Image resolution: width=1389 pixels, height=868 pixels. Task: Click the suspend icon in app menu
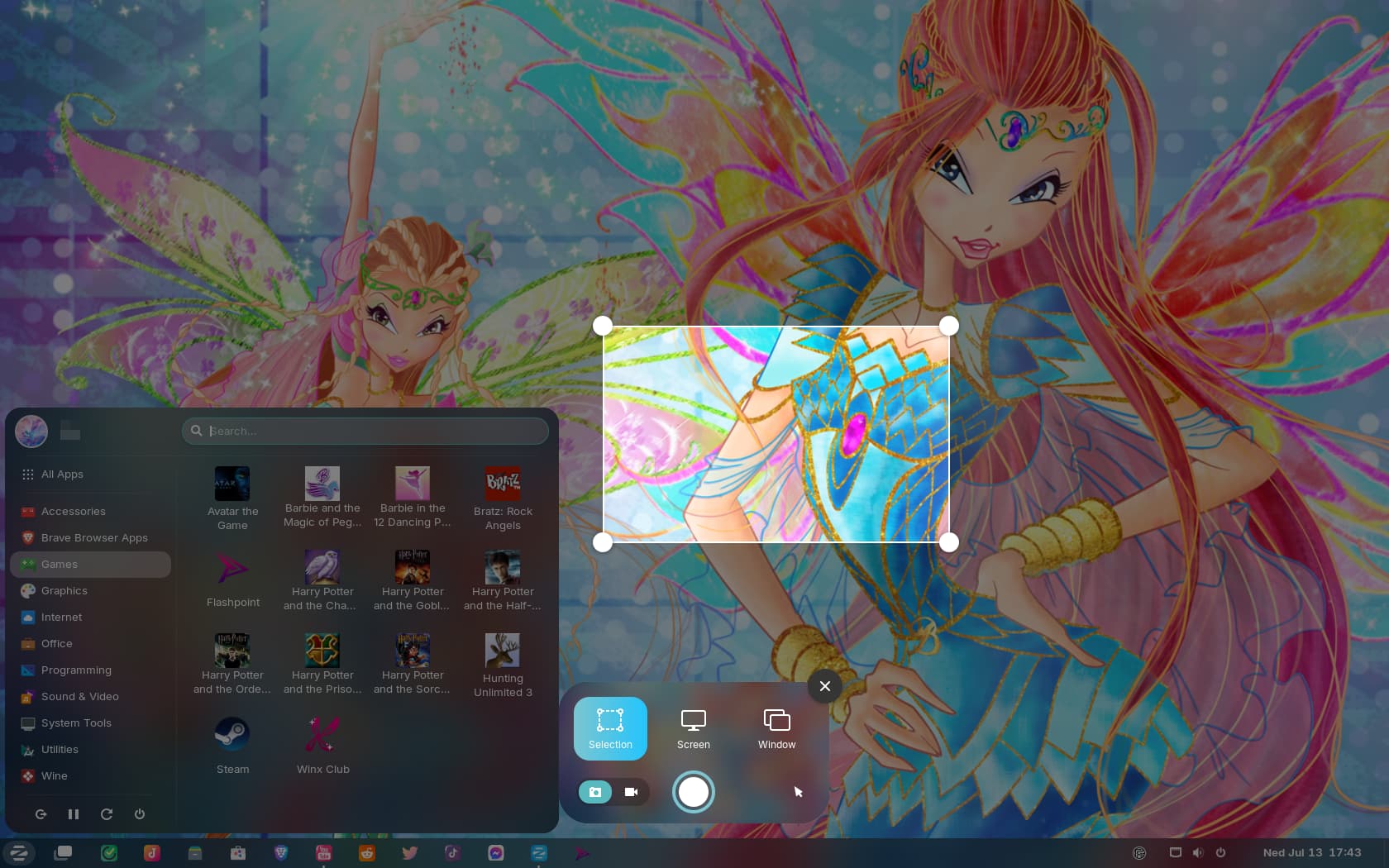pos(74,814)
